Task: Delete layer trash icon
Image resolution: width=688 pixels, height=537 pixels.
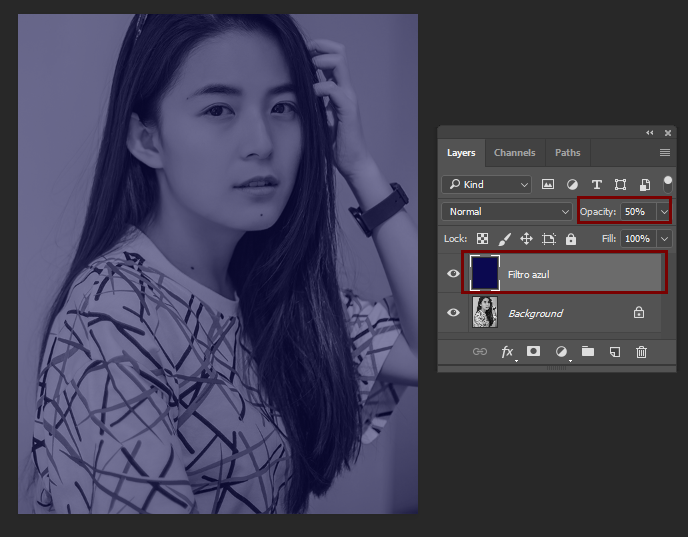Action: pyautogui.click(x=641, y=351)
